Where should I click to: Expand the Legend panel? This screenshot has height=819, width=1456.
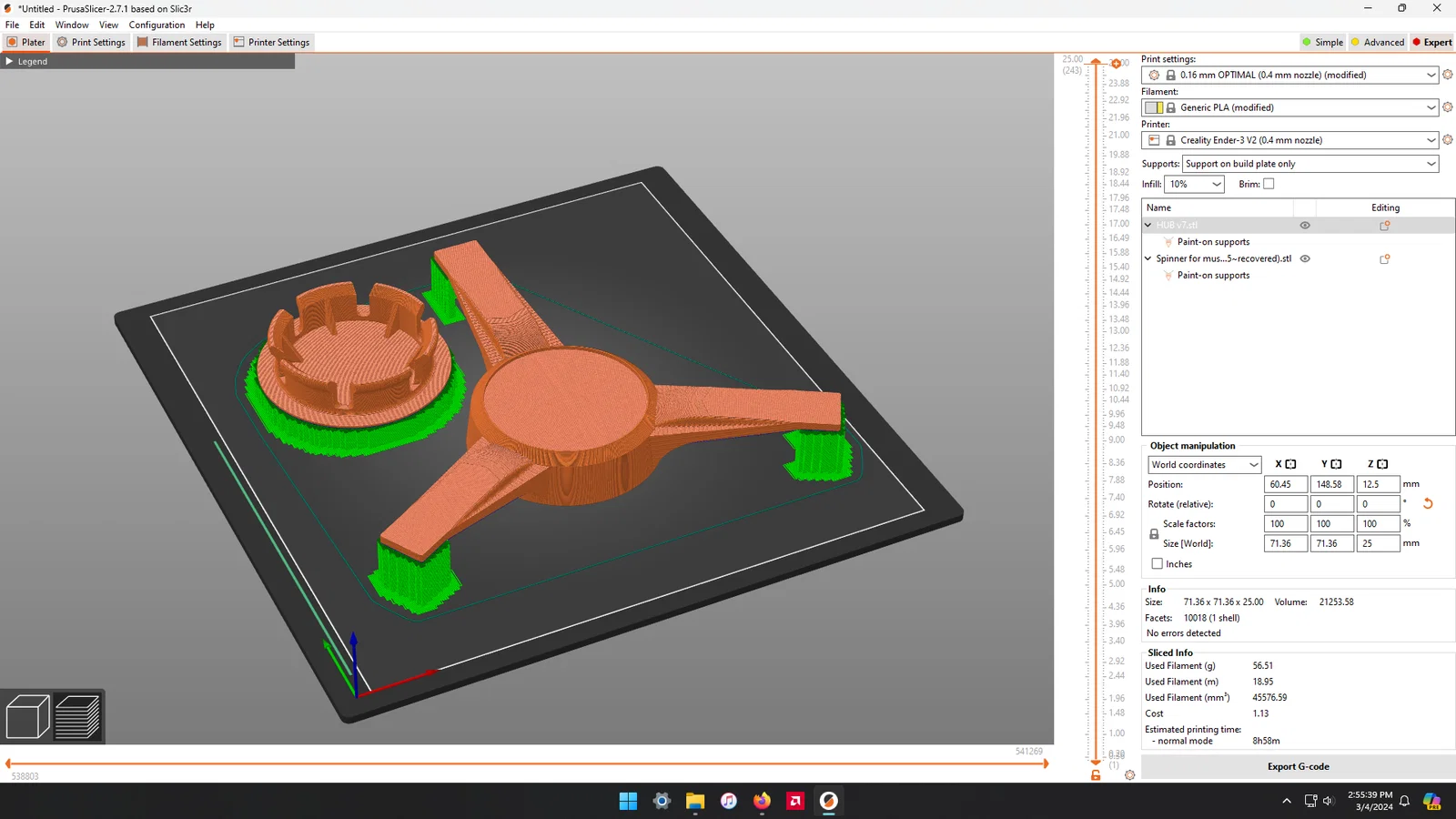9,62
